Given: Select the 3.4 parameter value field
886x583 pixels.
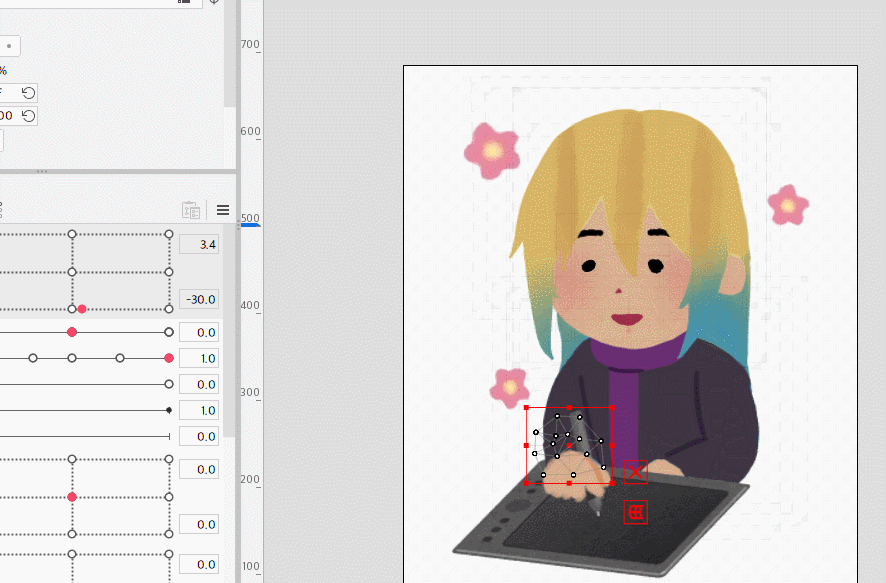Looking at the screenshot, I should point(199,245).
